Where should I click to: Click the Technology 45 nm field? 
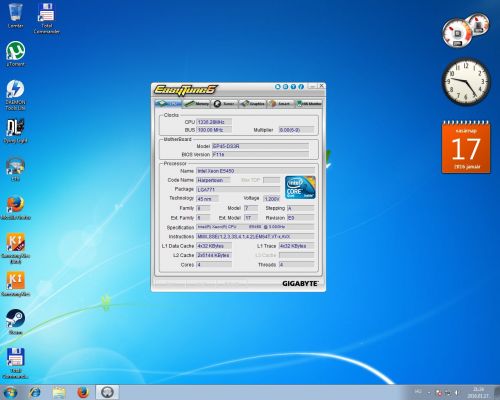click(207, 199)
